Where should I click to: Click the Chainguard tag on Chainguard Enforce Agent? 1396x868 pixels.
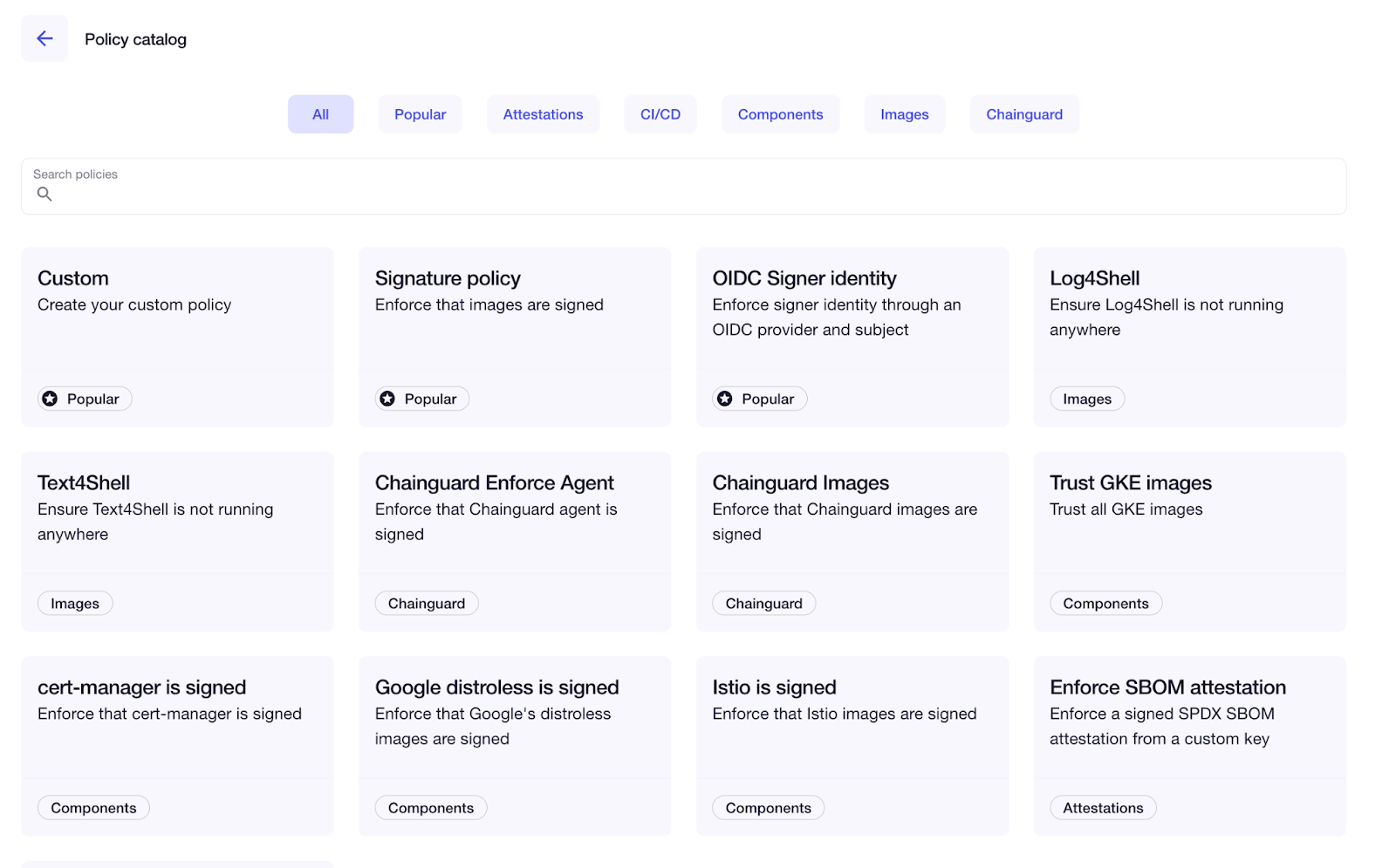(x=427, y=603)
